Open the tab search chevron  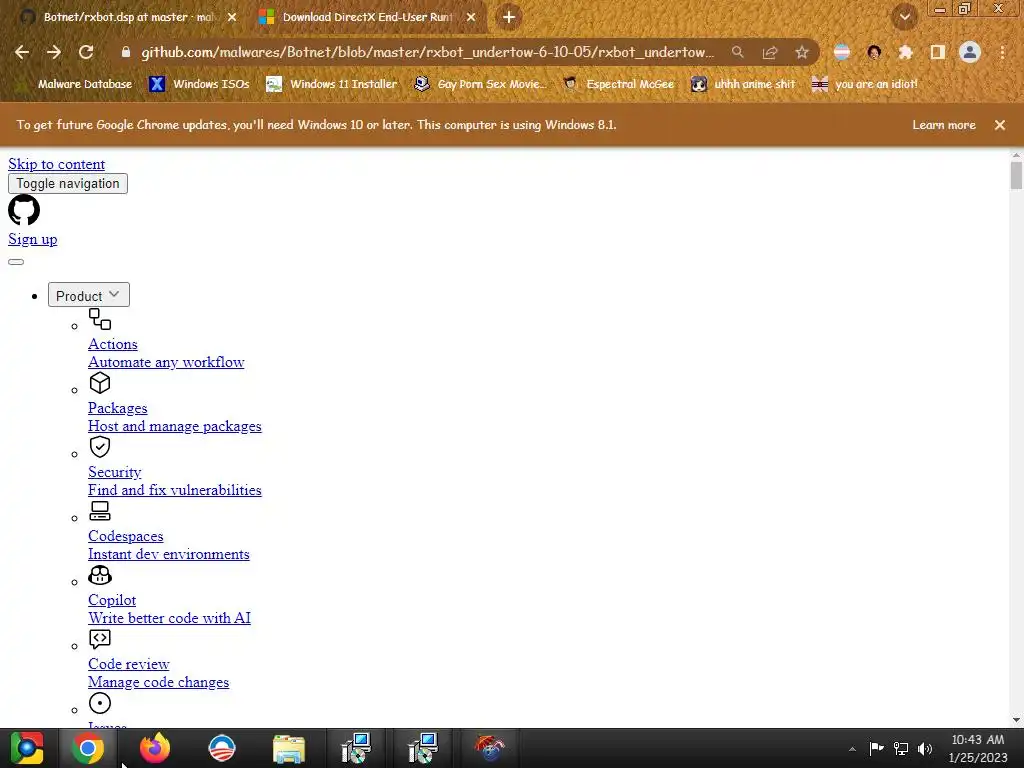click(x=905, y=17)
